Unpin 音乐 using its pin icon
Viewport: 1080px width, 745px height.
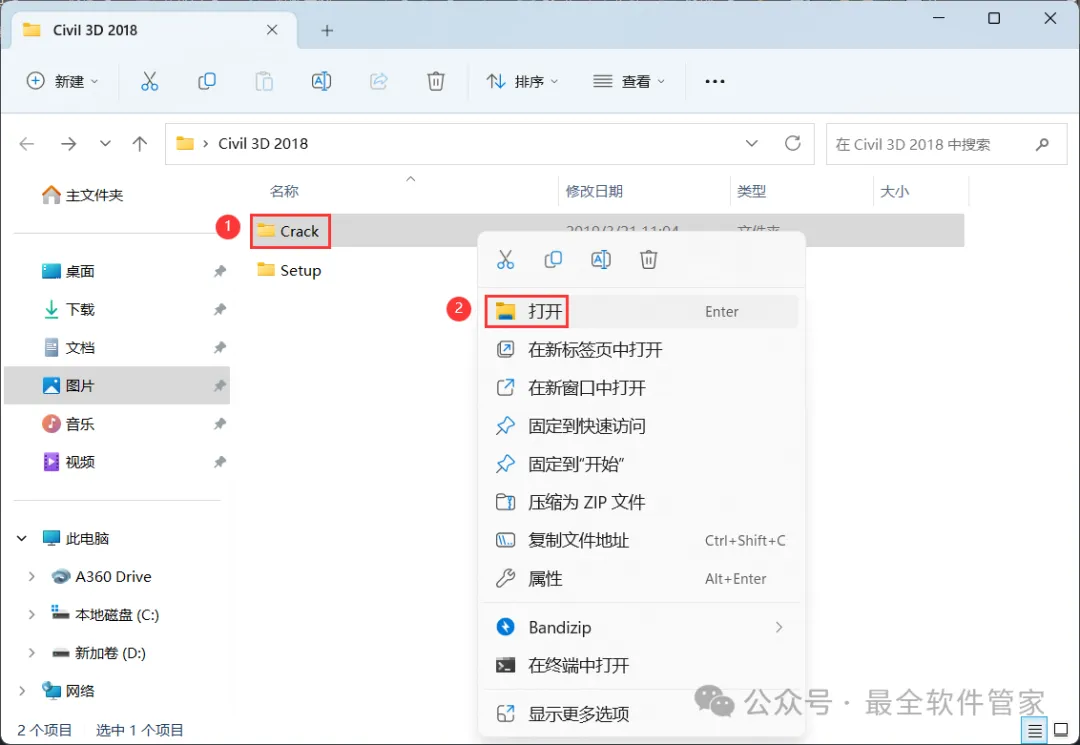pos(220,424)
